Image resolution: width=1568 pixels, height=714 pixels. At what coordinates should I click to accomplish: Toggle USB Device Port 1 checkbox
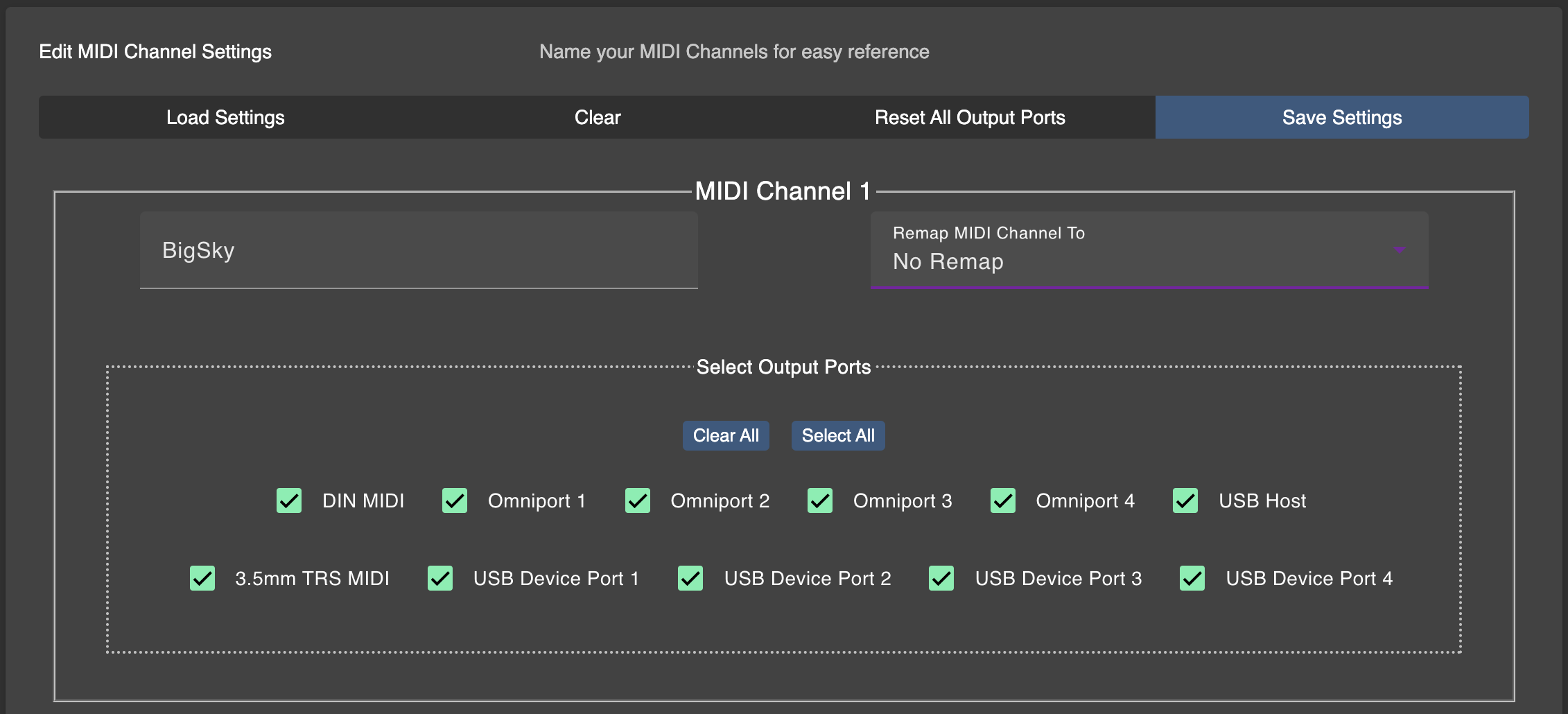[x=440, y=578]
